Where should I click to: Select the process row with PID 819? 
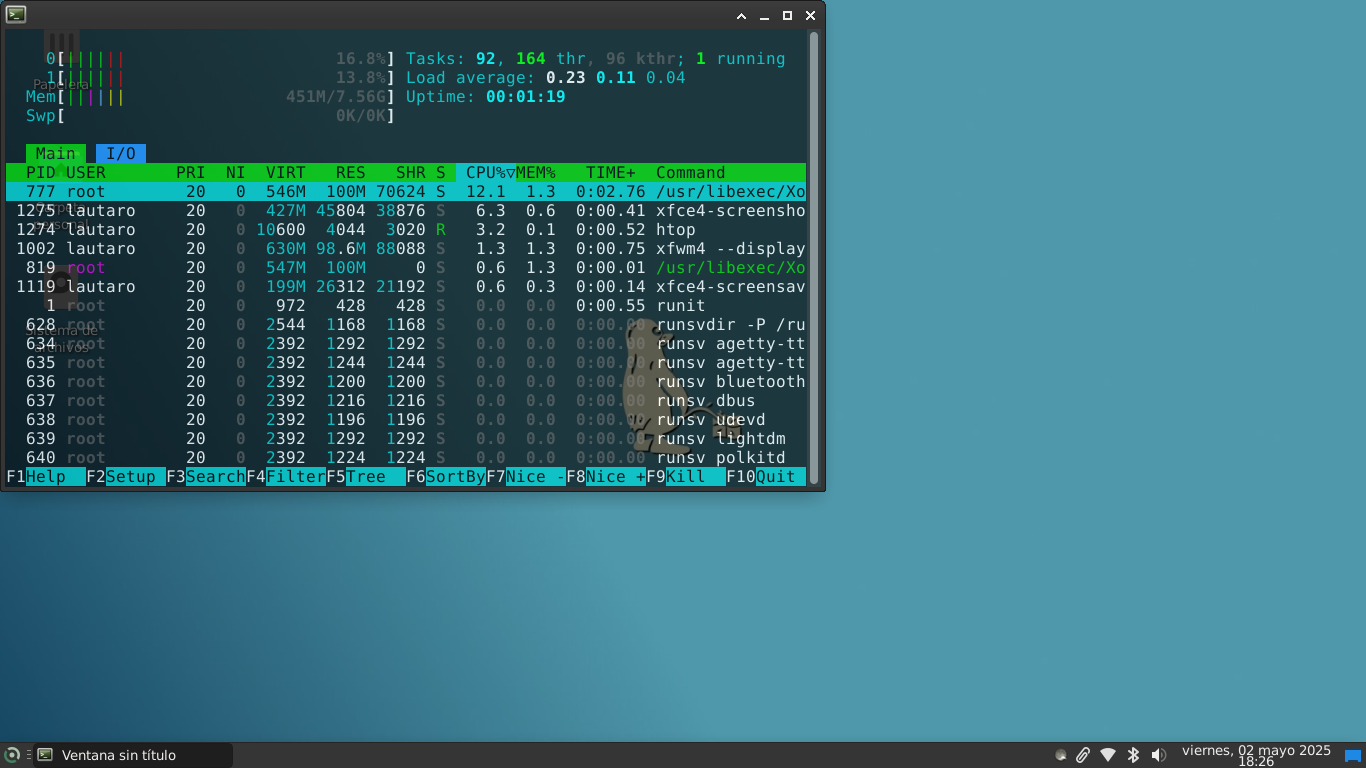point(406,268)
